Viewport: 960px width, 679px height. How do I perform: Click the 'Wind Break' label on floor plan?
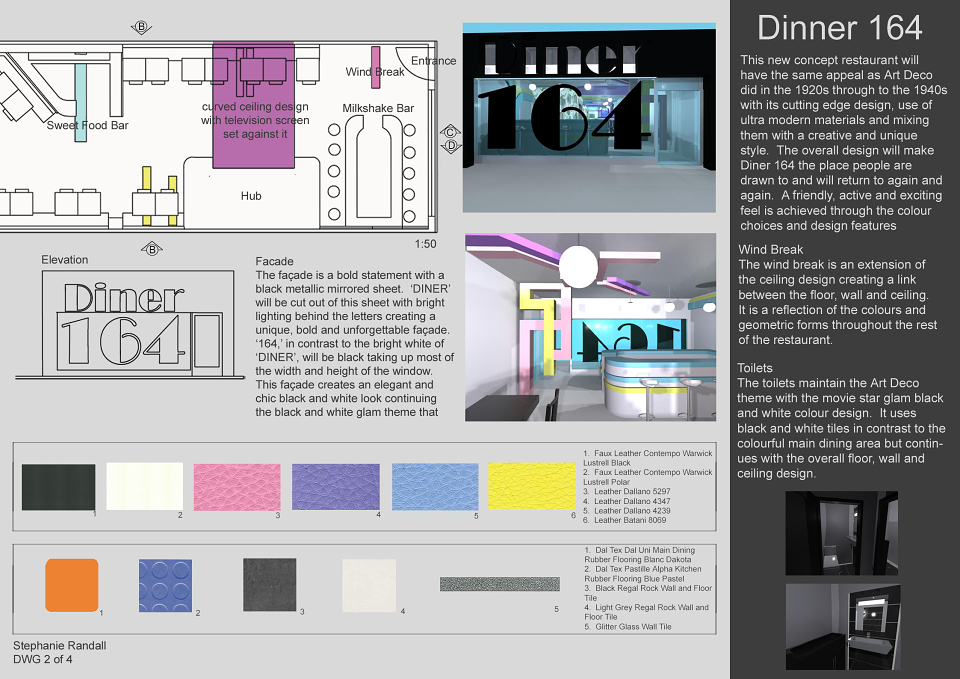375,72
